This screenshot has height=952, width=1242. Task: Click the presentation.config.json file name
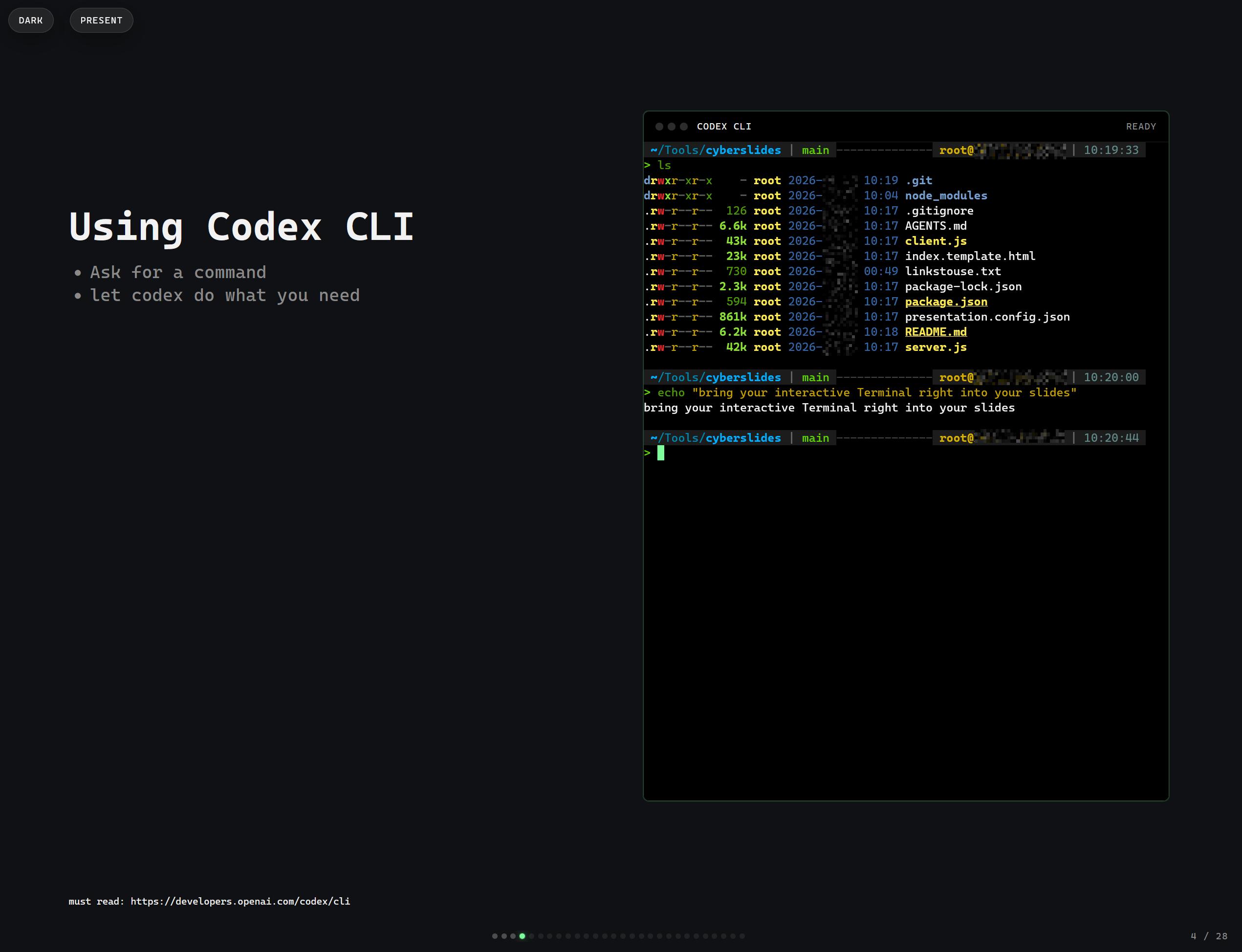[988, 317]
